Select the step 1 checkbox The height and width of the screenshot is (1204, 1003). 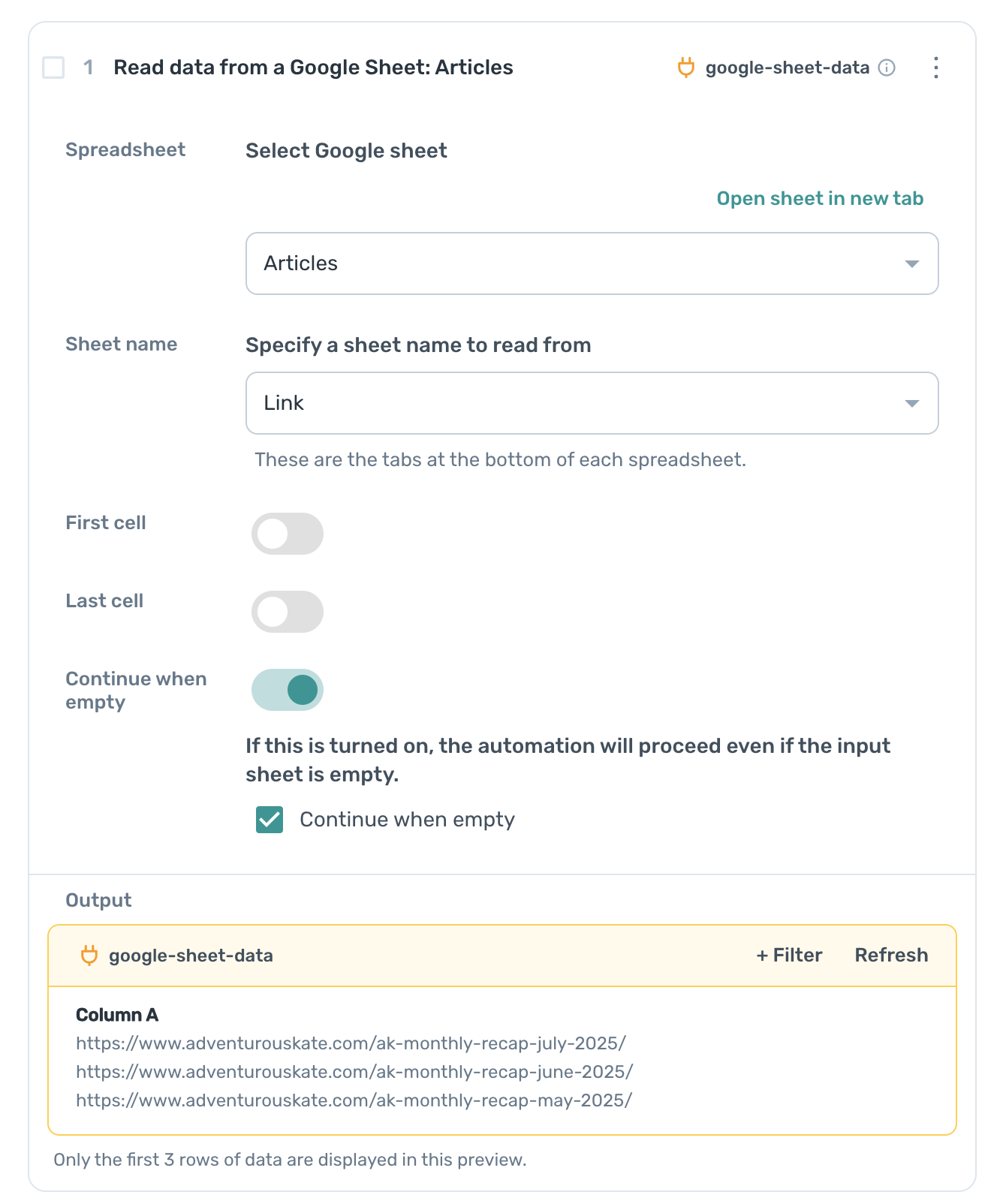point(53,68)
